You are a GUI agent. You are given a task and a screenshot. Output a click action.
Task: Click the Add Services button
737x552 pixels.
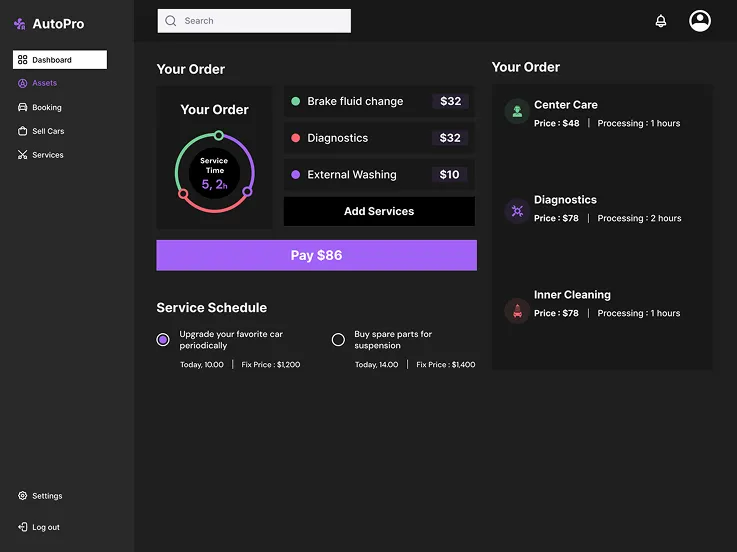tap(379, 211)
